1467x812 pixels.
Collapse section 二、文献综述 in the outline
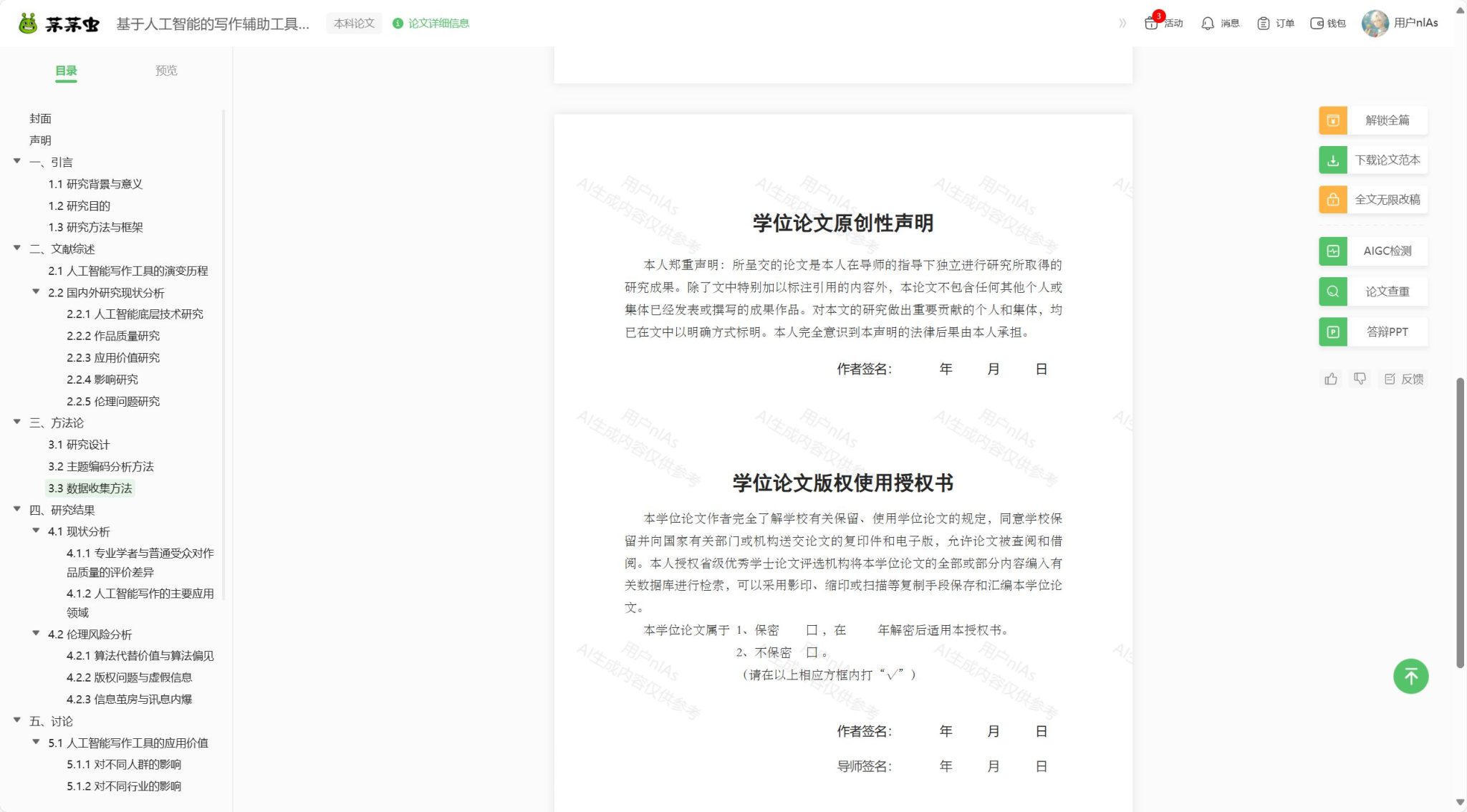[x=17, y=248]
